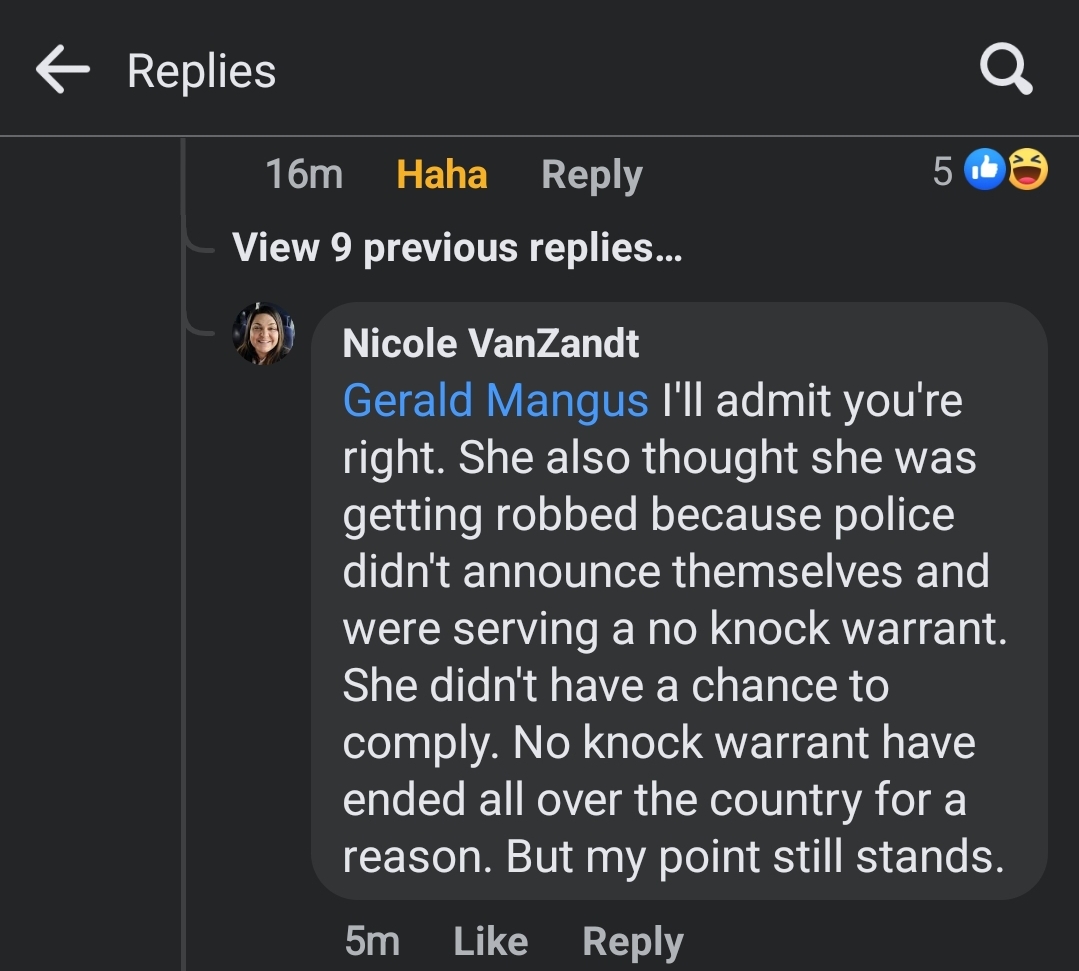The width and height of the screenshot is (1079, 971).
Task: Toggle the orange Haha reaction off
Action: (x=442, y=174)
